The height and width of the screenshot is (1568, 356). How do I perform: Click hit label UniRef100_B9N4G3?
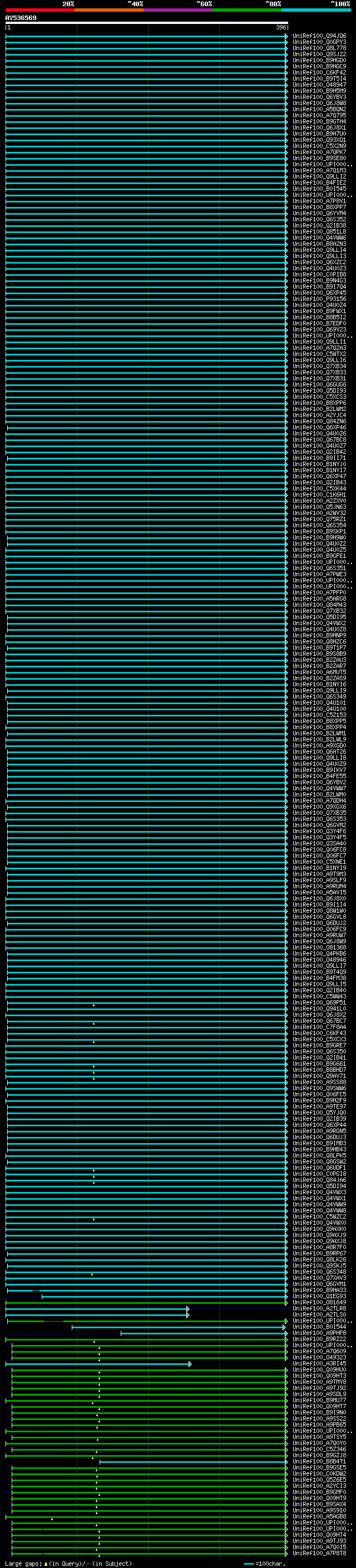319,280
